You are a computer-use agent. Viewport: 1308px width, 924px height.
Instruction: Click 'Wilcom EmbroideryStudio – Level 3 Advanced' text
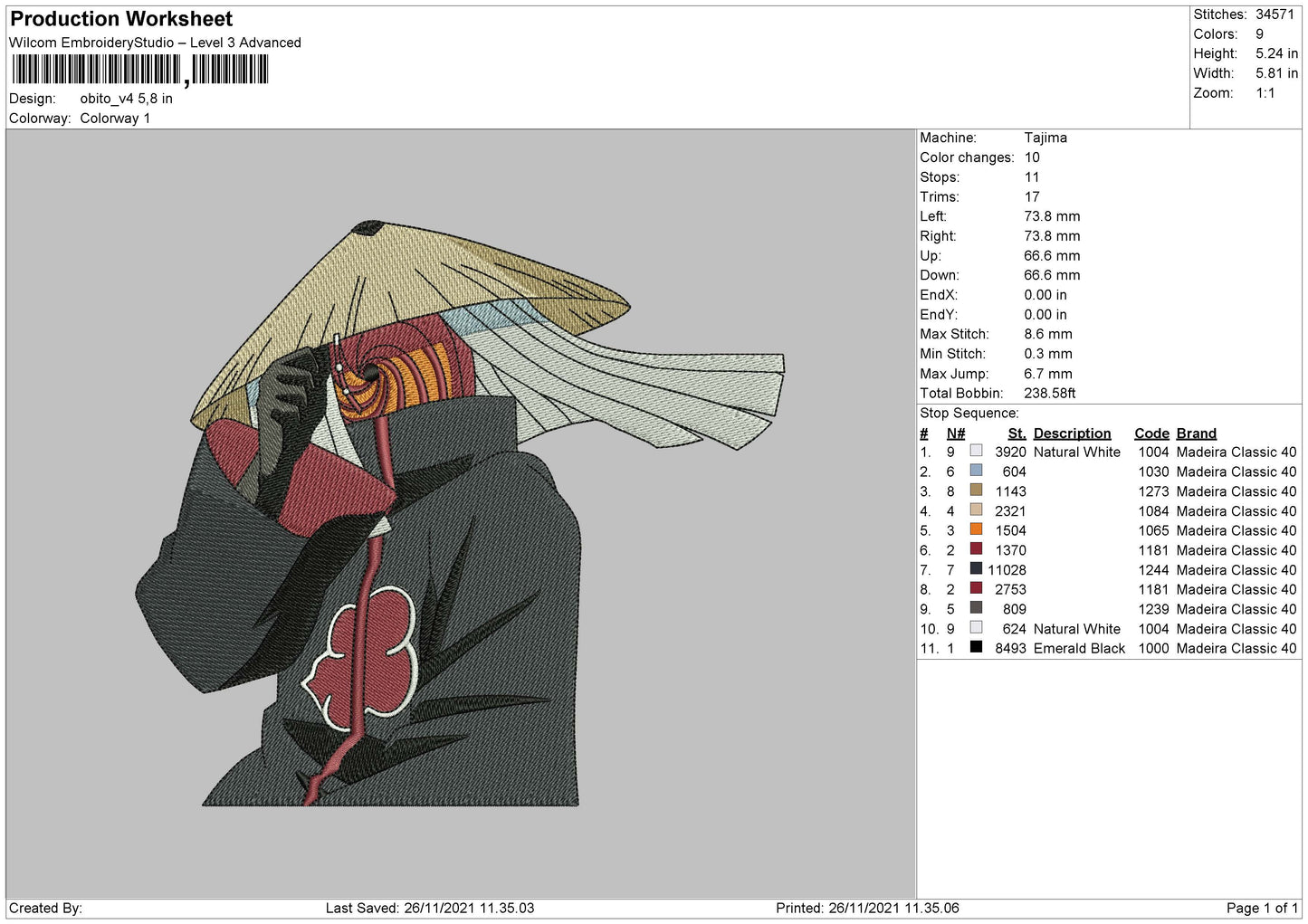155,43
